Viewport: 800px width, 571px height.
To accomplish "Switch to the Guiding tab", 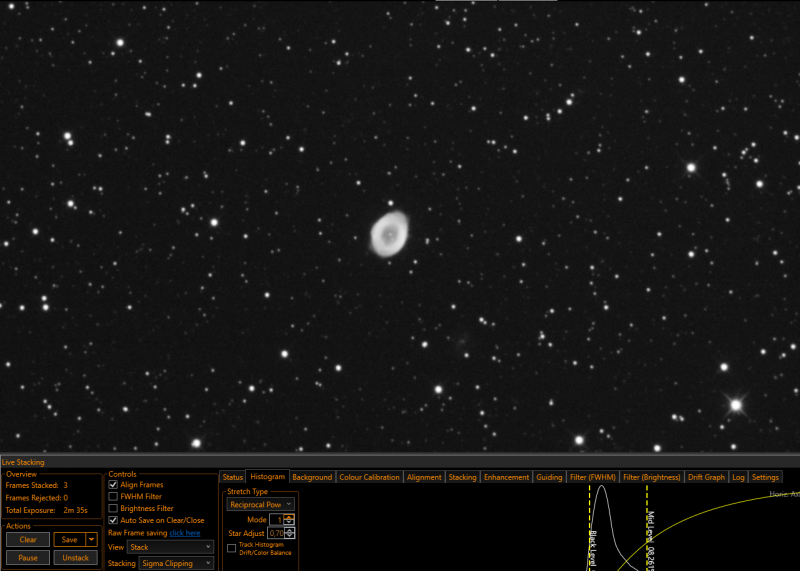I will [x=549, y=477].
